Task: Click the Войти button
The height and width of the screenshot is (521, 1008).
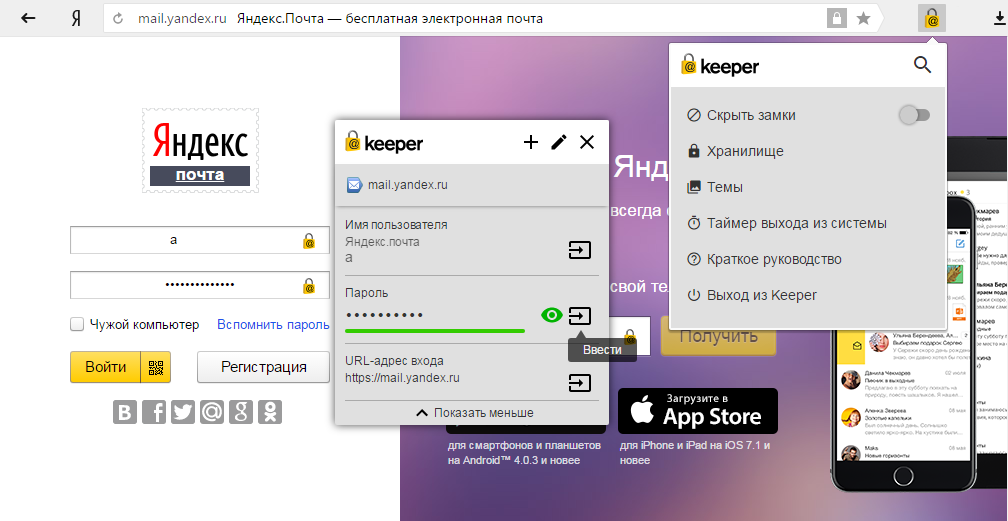Action: tap(106, 367)
